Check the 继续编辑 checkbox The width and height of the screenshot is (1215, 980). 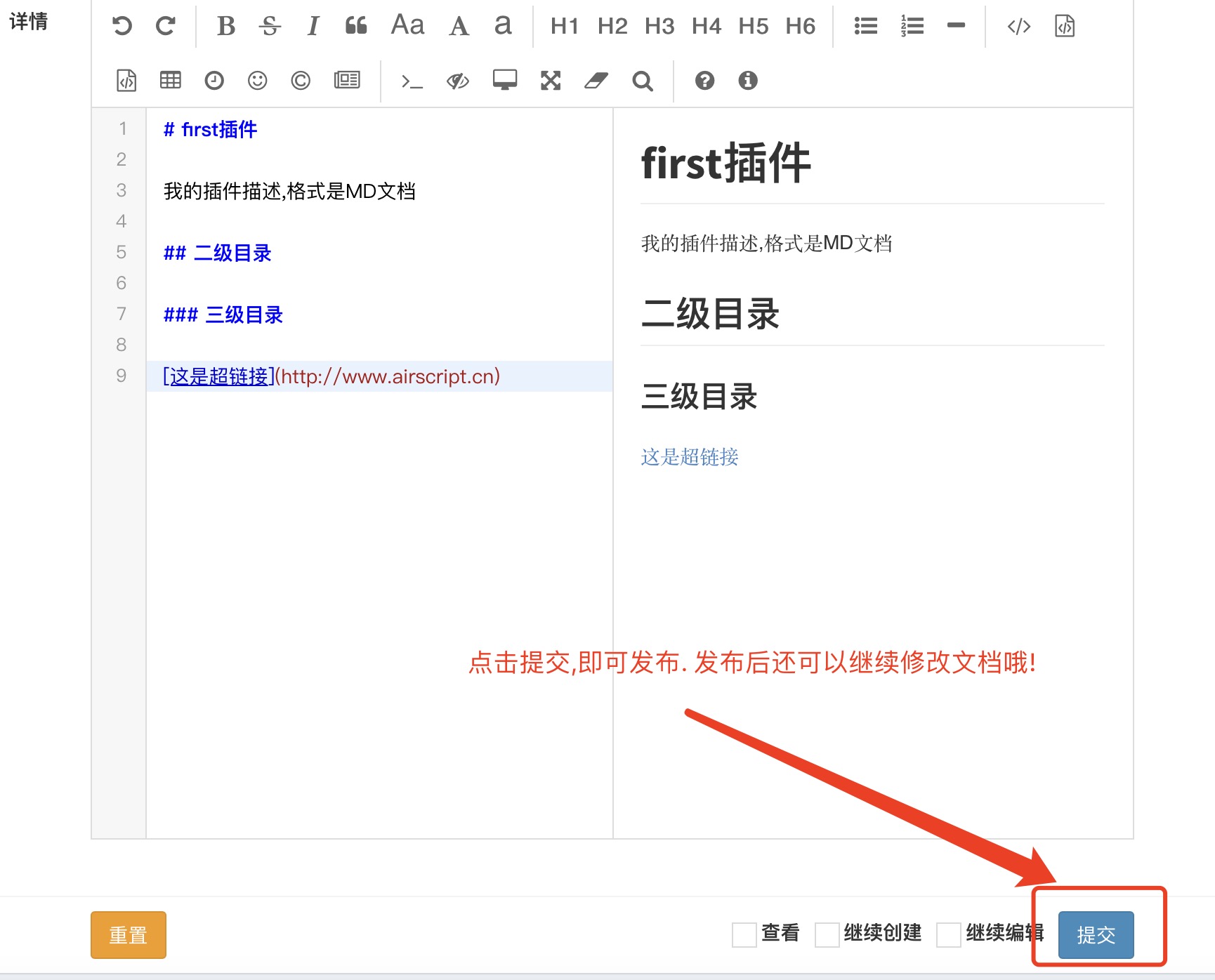coord(949,935)
